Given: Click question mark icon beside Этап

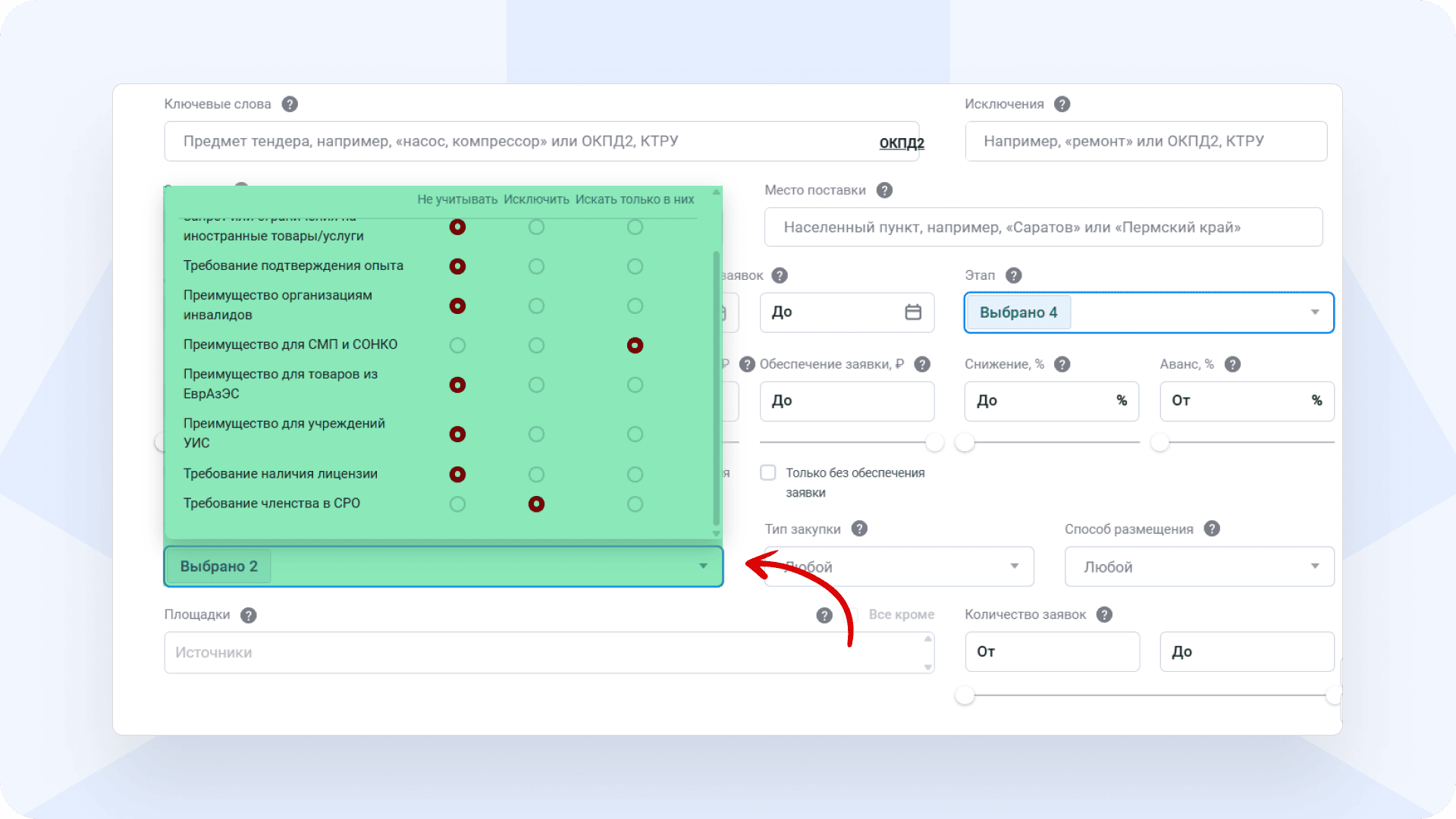Looking at the screenshot, I should (1014, 275).
